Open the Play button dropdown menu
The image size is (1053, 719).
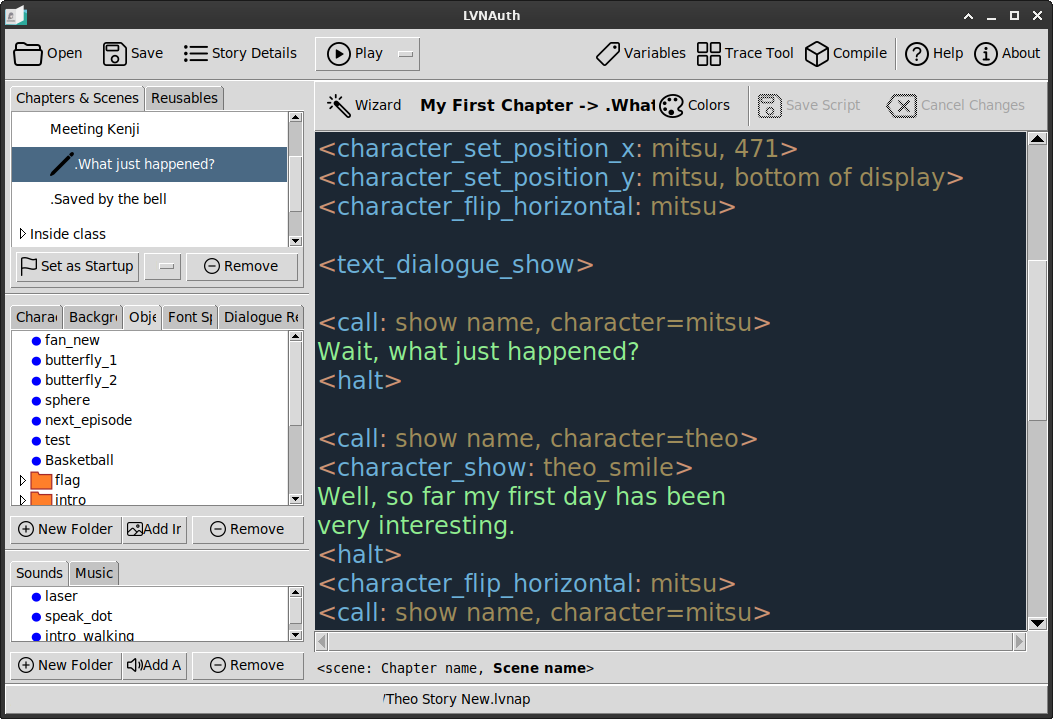(x=406, y=54)
